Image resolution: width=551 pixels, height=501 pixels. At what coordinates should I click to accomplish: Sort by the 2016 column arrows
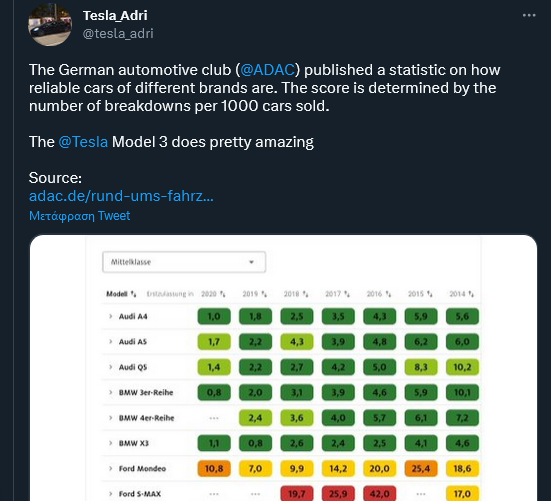(388, 294)
